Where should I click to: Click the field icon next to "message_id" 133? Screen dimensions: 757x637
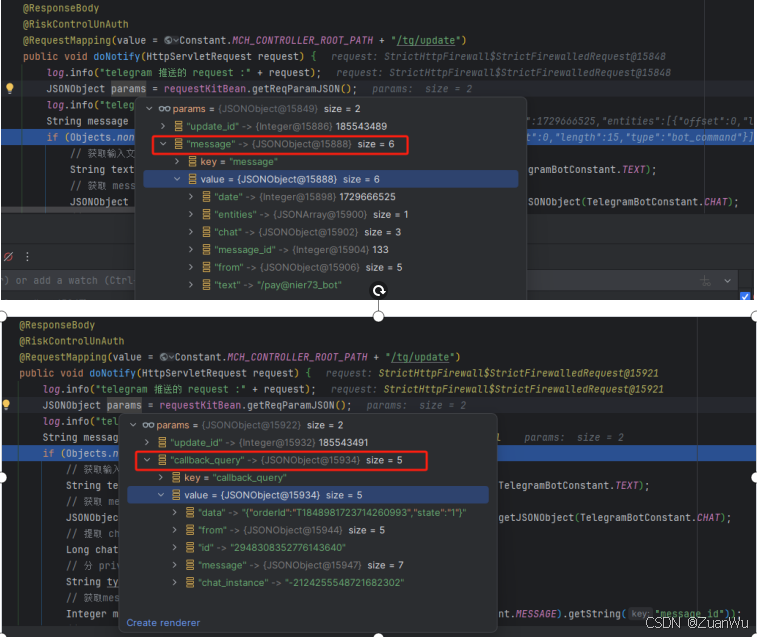(x=206, y=250)
